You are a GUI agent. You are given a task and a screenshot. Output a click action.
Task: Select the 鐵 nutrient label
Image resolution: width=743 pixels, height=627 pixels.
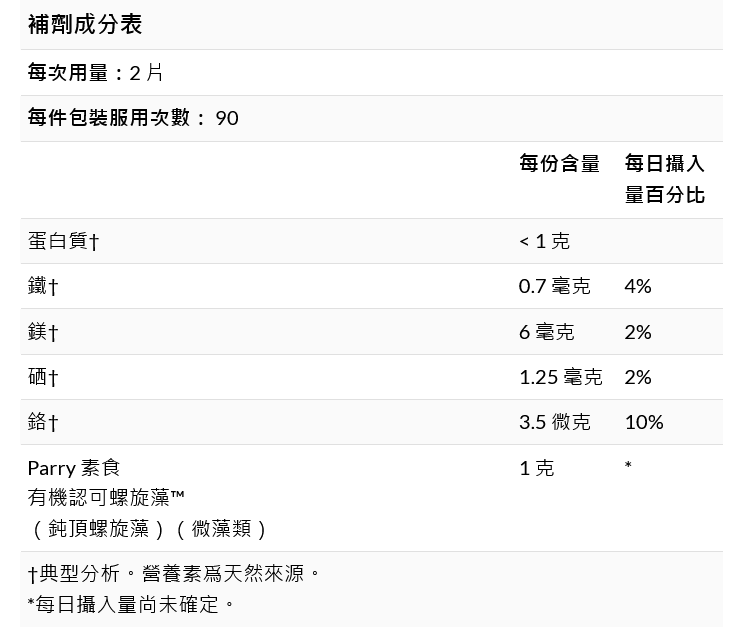pos(43,286)
